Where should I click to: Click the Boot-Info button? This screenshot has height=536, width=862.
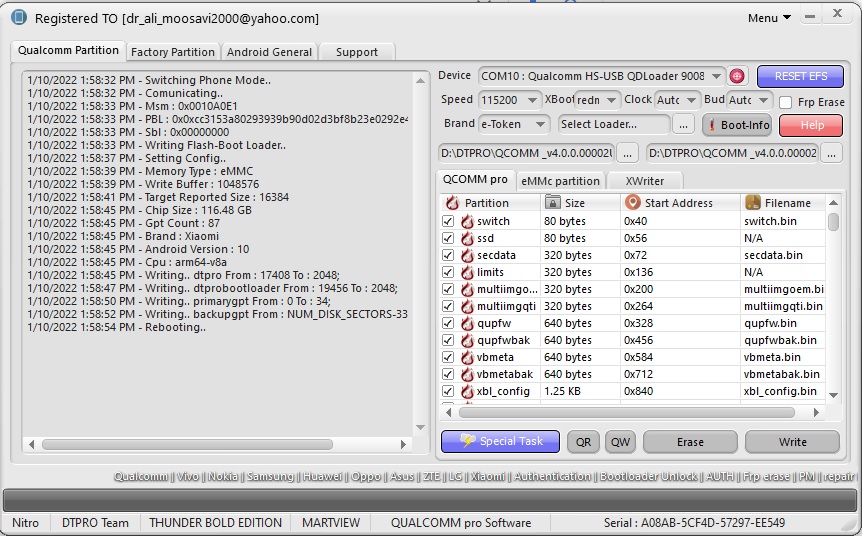pyautogui.click(x=737, y=125)
